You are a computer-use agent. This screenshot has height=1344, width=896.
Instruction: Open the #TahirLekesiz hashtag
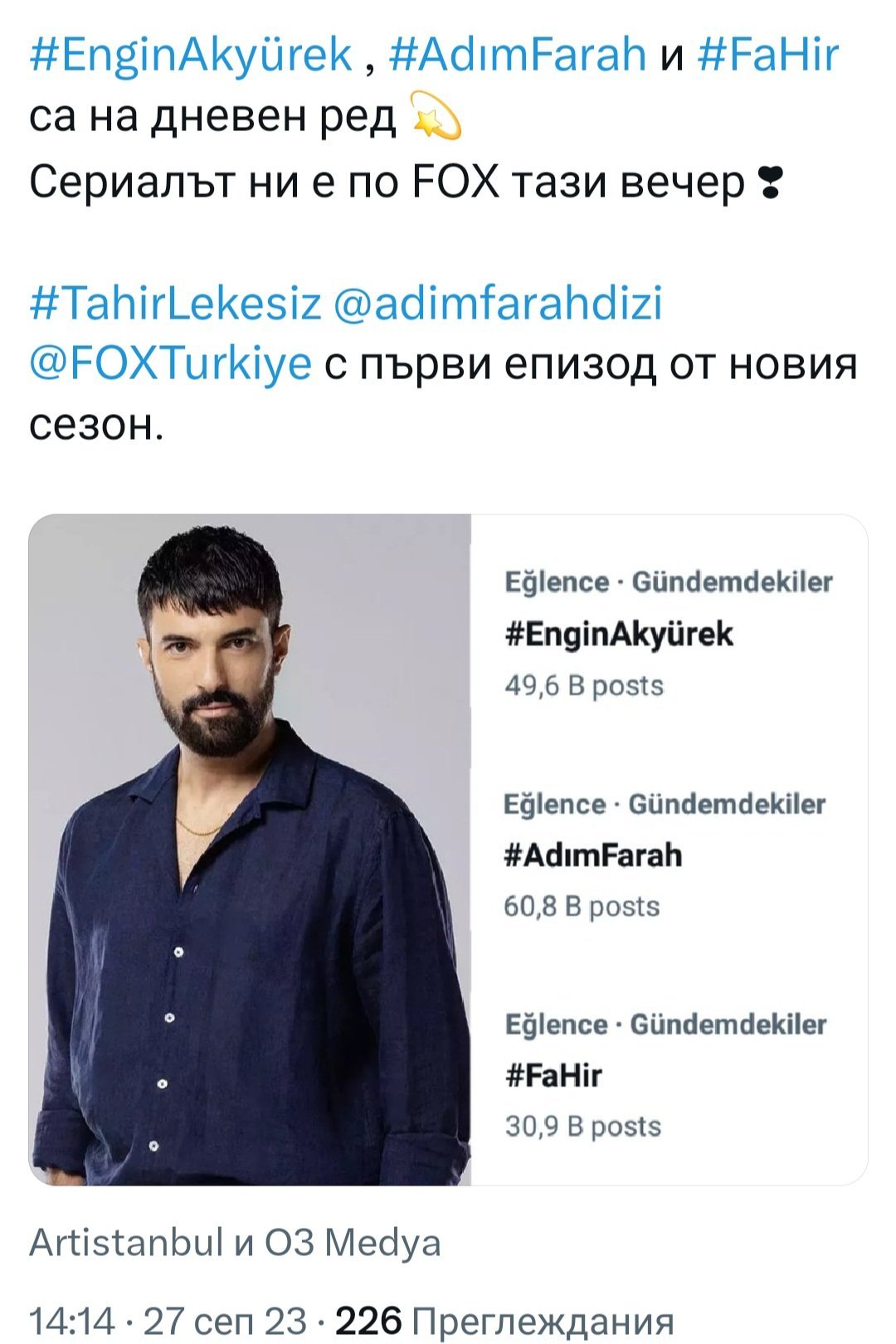[174, 303]
